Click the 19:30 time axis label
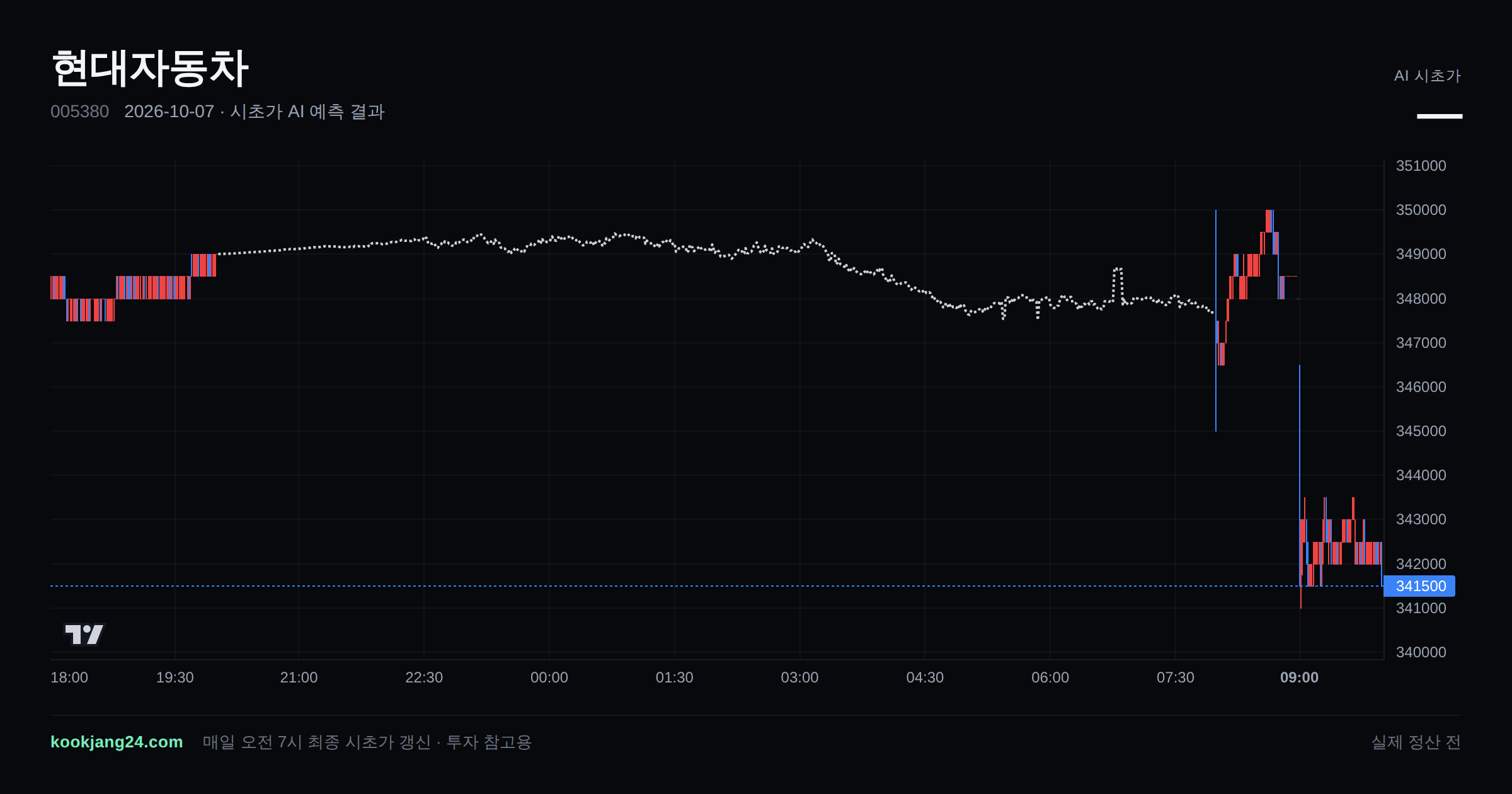The width and height of the screenshot is (1512, 794). (175, 677)
